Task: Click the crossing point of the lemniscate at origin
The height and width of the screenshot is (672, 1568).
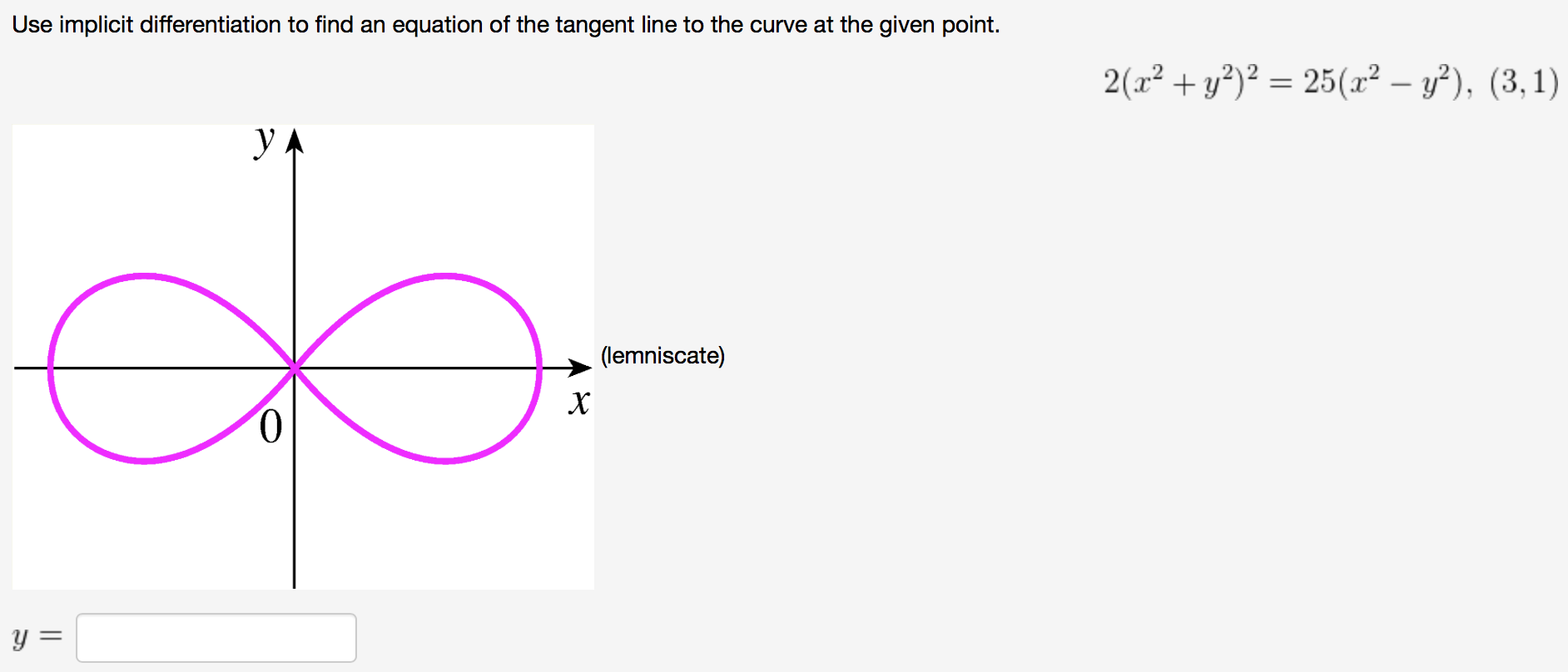Action: pos(294,366)
